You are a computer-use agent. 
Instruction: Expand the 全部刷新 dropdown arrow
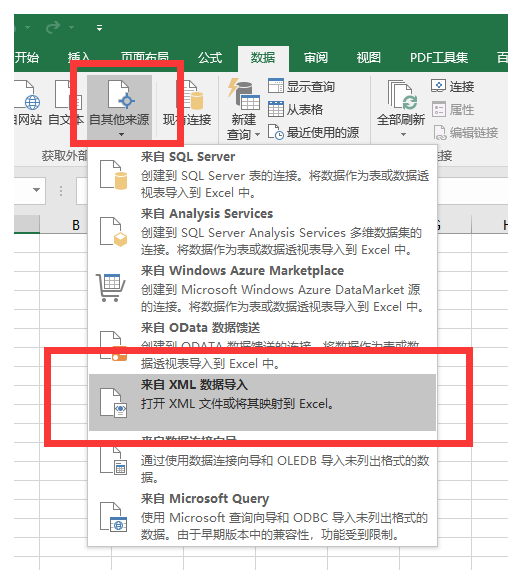(403, 134)
